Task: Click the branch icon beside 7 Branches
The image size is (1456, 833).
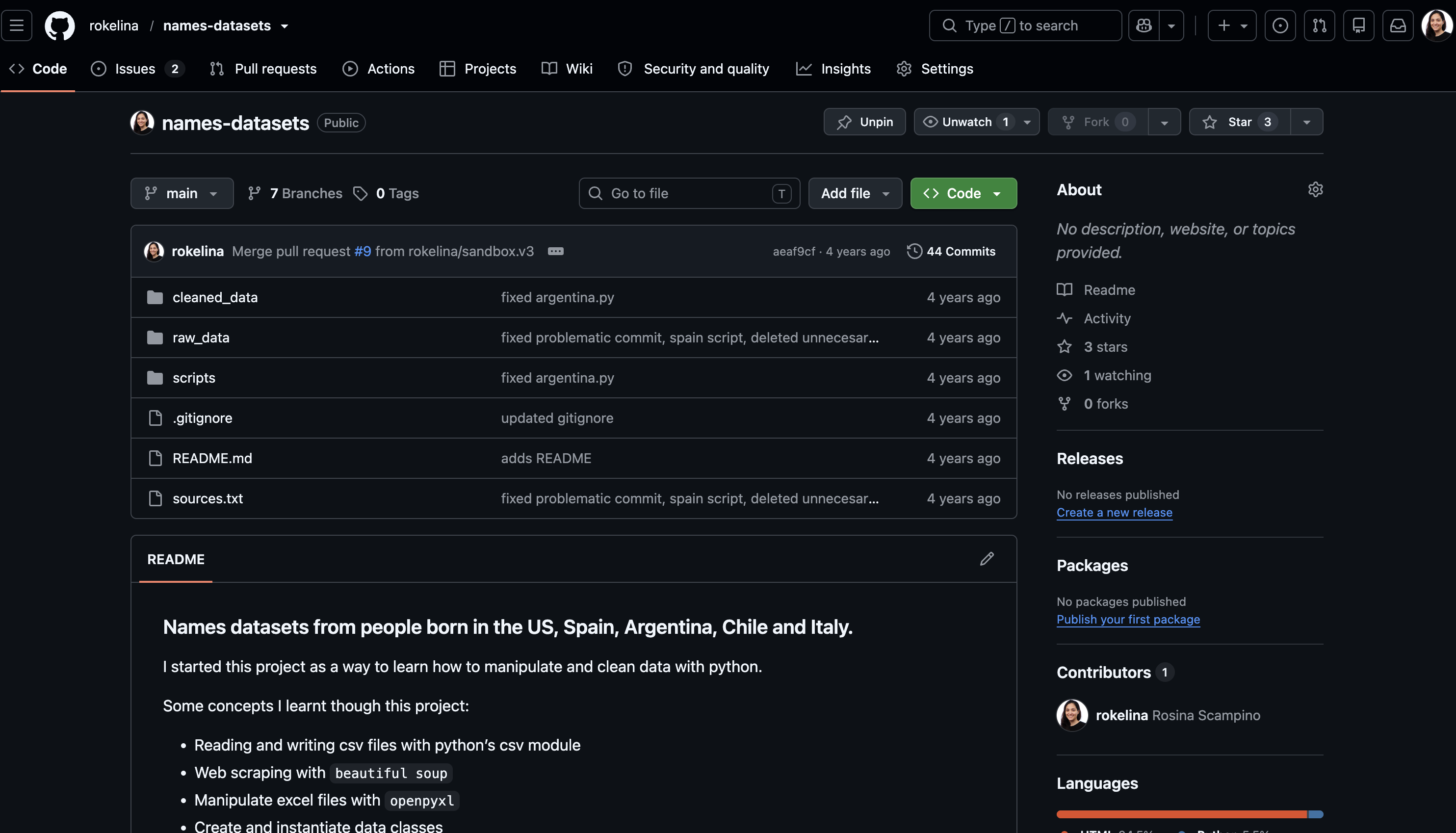Action: tap(255, 193)
